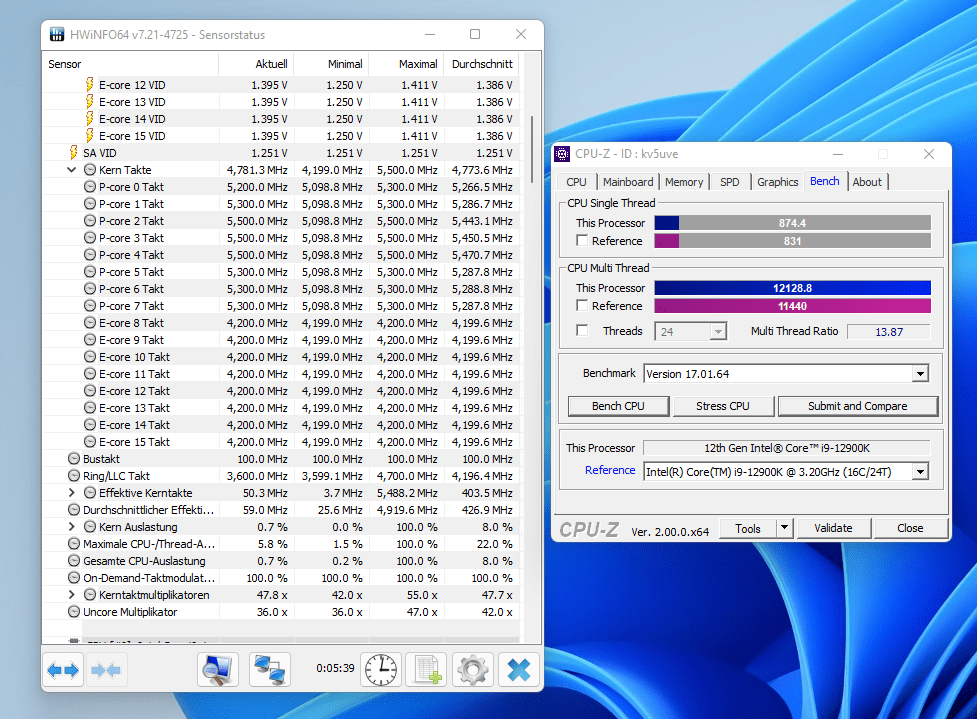The width and height of the screenshot is (977, 719).
Task: Enable Multi Thread Reference checkbox
Action: pos(582,305)
